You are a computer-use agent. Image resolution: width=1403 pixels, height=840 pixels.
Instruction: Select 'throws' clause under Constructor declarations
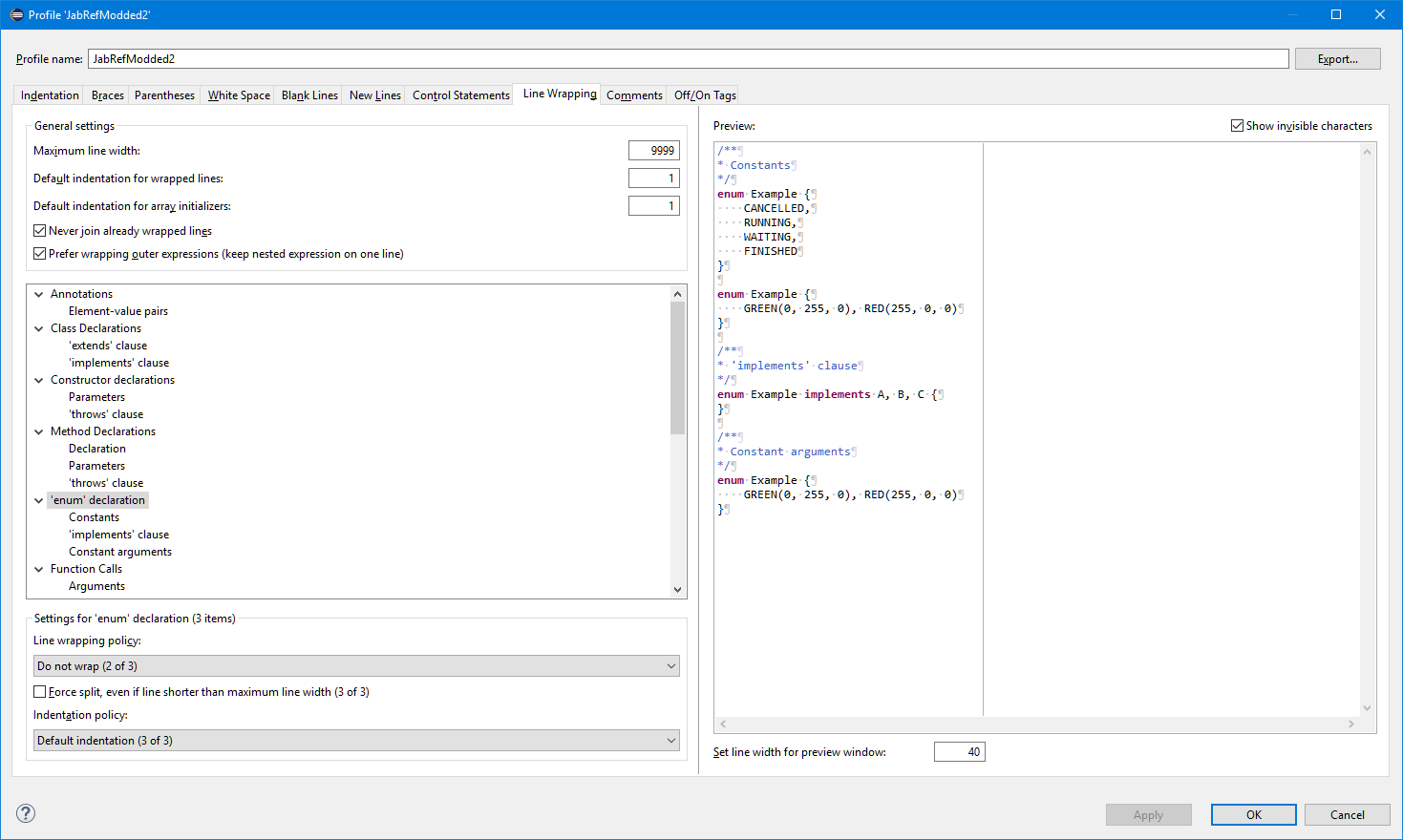(x=106, y=414)
